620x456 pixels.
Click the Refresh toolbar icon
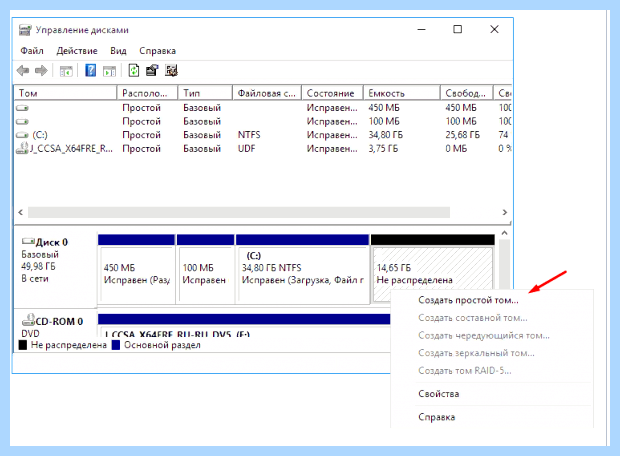pyautogui.click(x=134, y=71)
